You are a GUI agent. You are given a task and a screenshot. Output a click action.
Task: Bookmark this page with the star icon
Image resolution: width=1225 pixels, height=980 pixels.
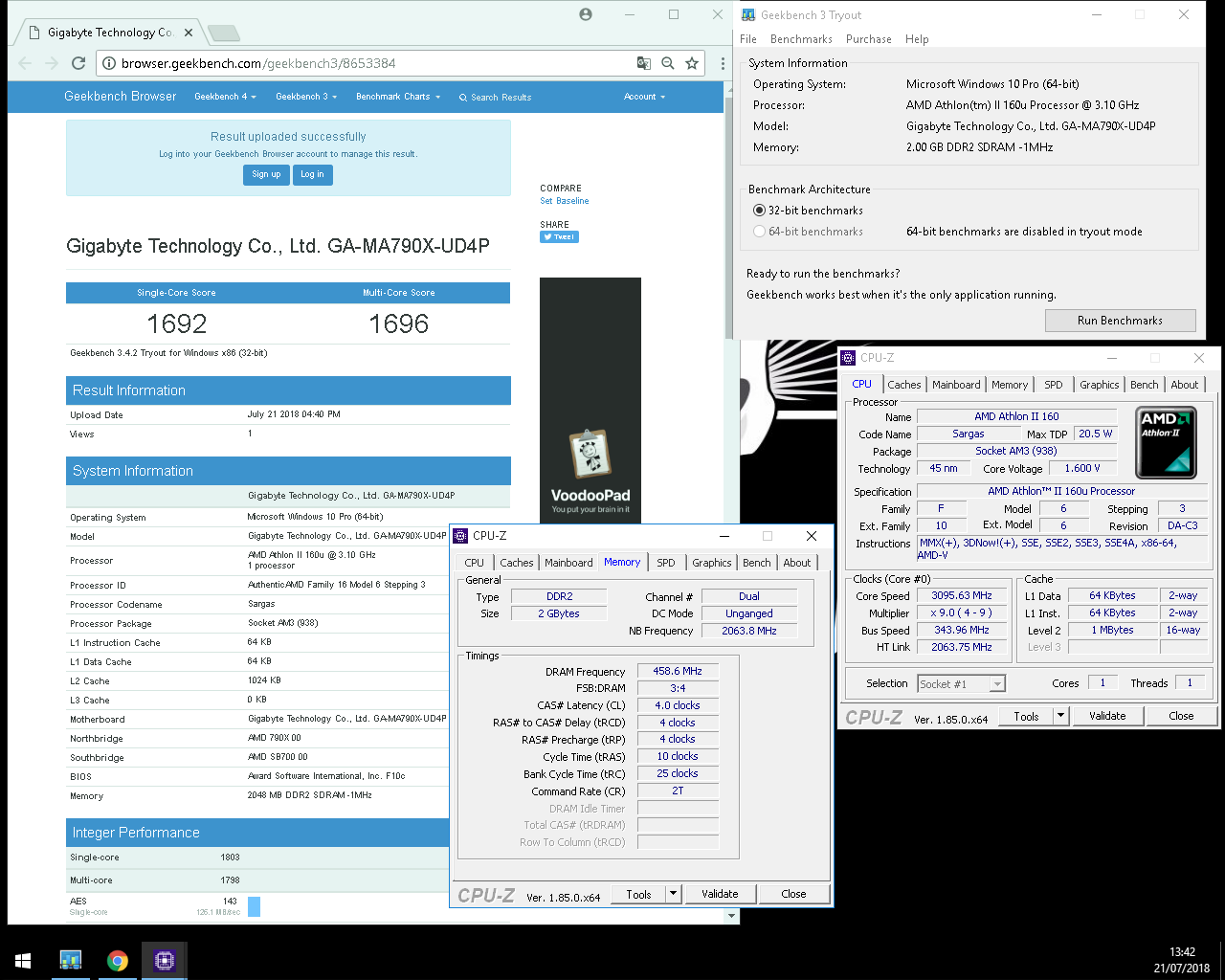click(x=692, y=63)
